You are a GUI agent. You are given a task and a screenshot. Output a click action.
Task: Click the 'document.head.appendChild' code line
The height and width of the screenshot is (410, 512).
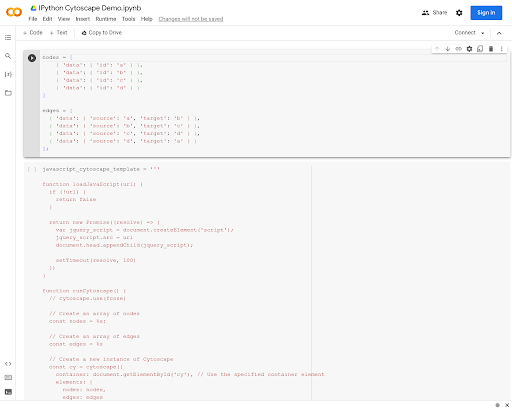[x=124, y=245]
